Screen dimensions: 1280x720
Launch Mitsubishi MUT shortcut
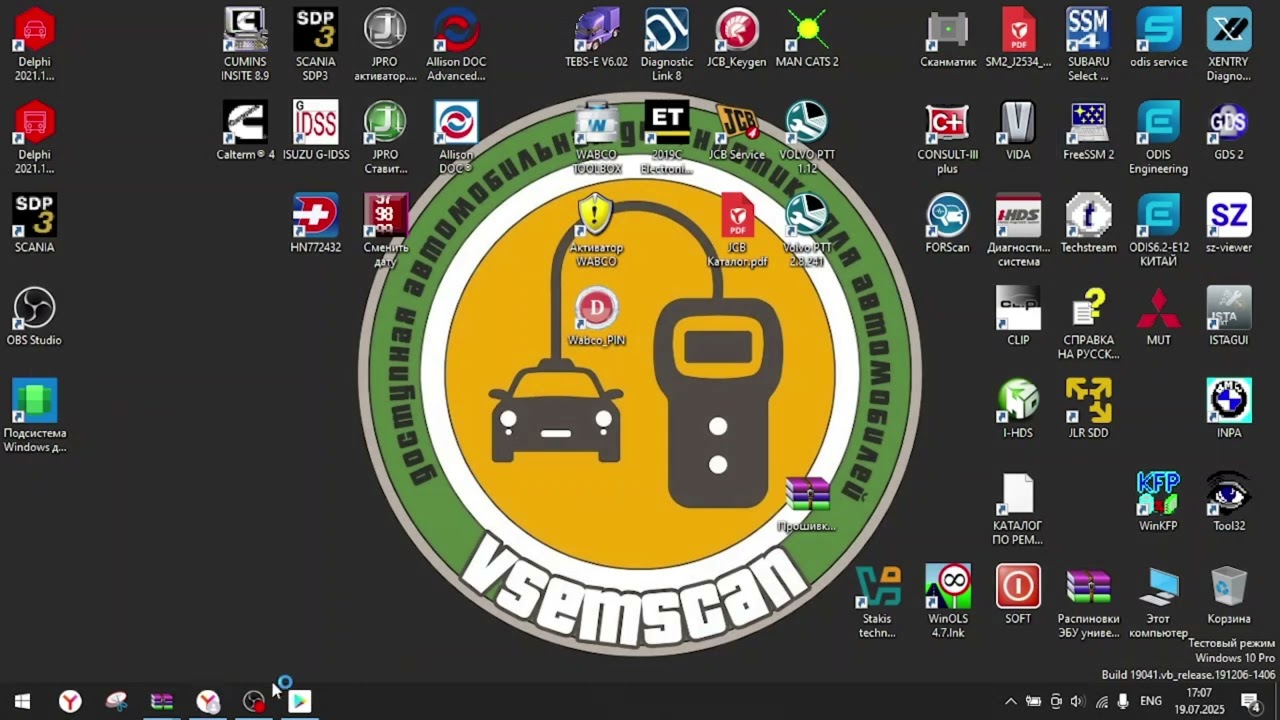click(x=1159, y=317)
